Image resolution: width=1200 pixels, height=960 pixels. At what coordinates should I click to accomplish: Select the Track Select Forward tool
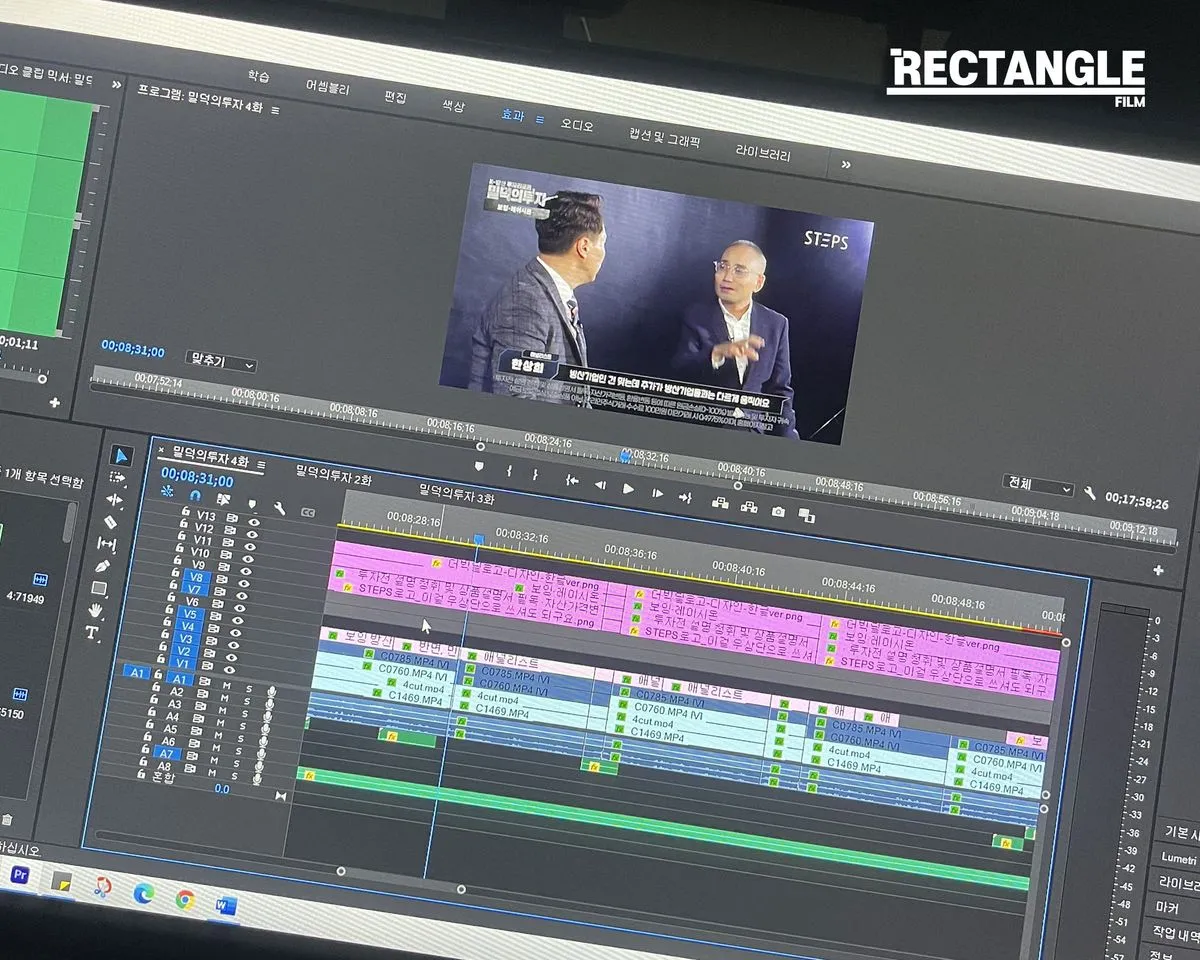[118, 478]
